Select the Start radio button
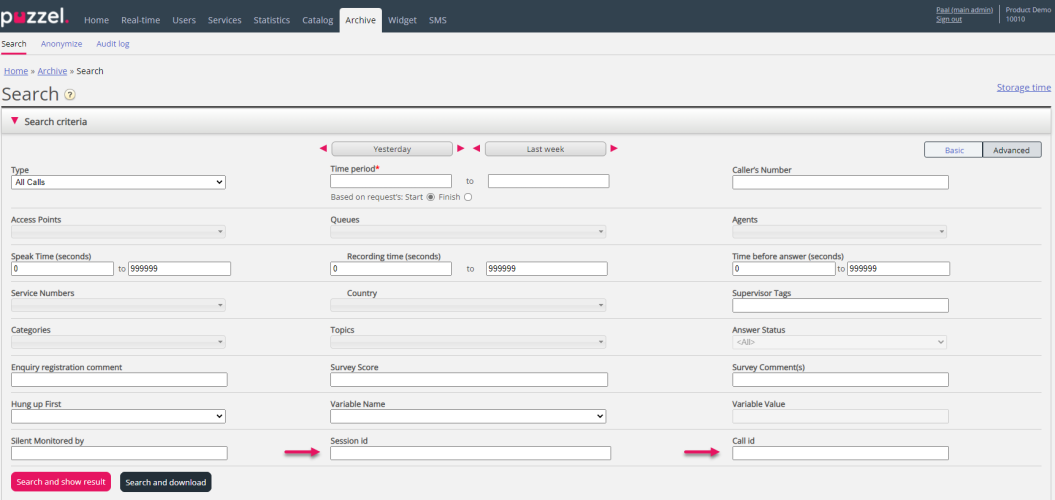1055x500 pixels. click(x=431, y=197)
